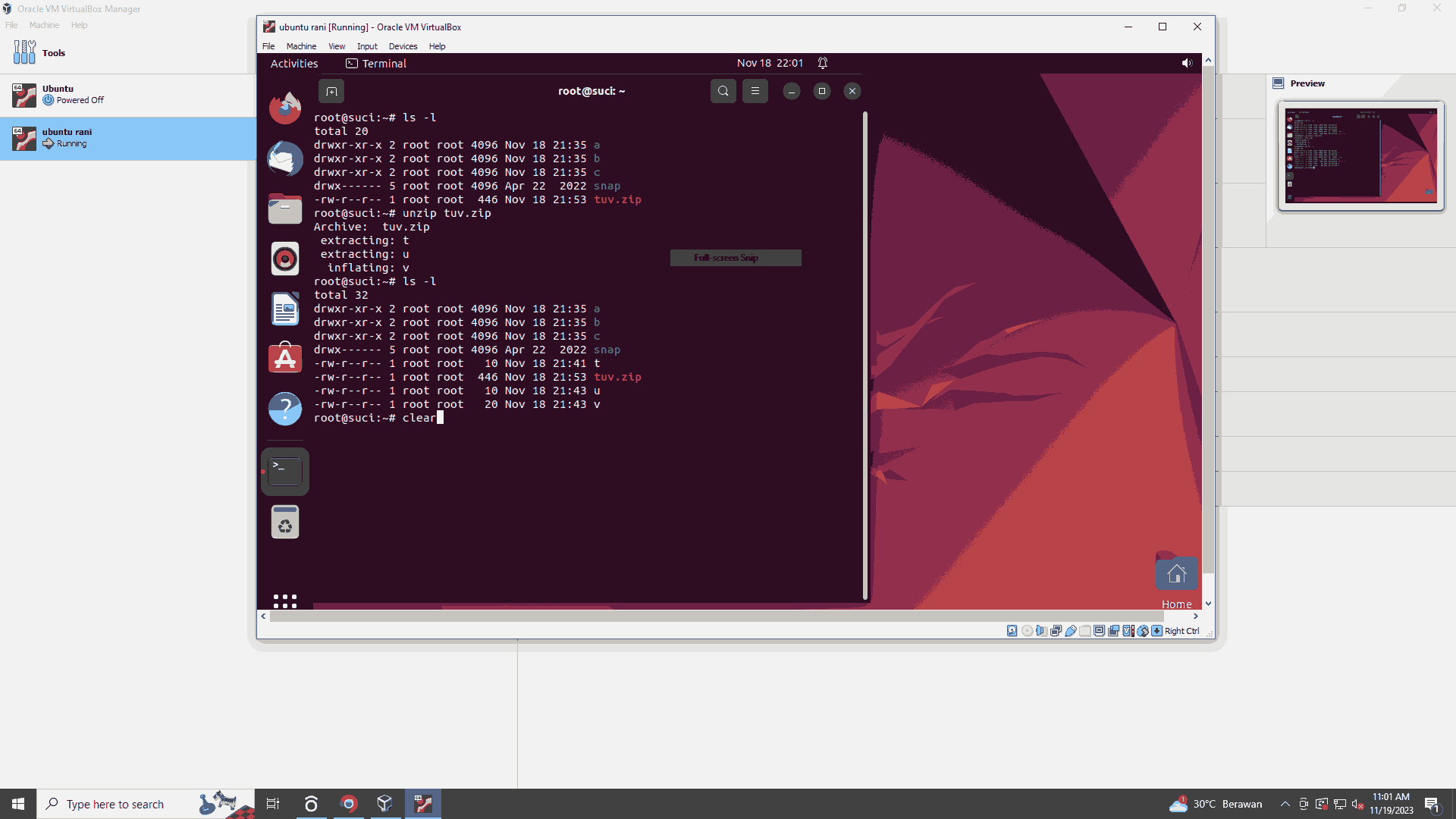
Task: Click the VM window horizontal scrollbar
Action: [x=717, y=617]
